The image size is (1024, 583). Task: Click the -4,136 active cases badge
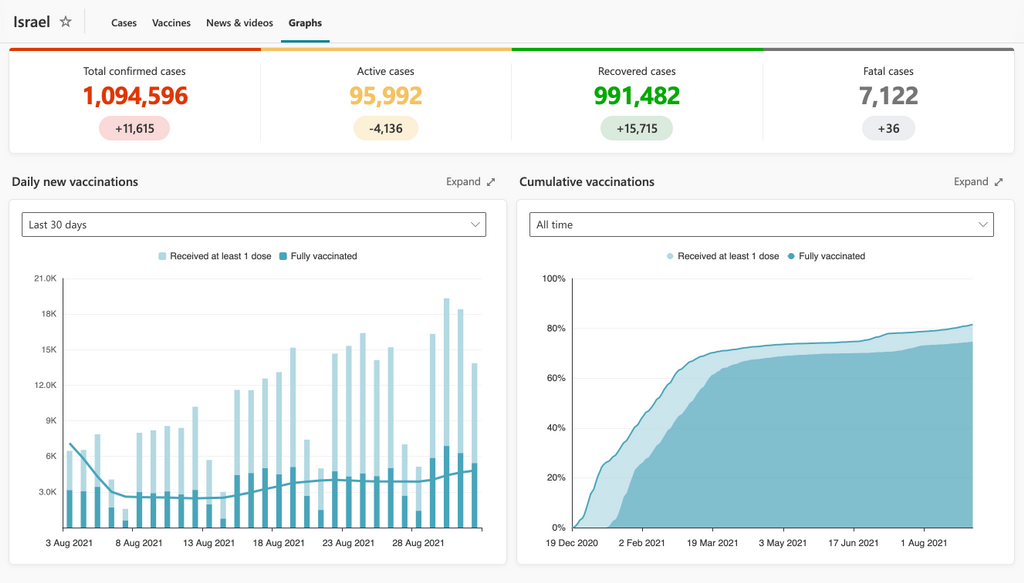coord(385,128)
